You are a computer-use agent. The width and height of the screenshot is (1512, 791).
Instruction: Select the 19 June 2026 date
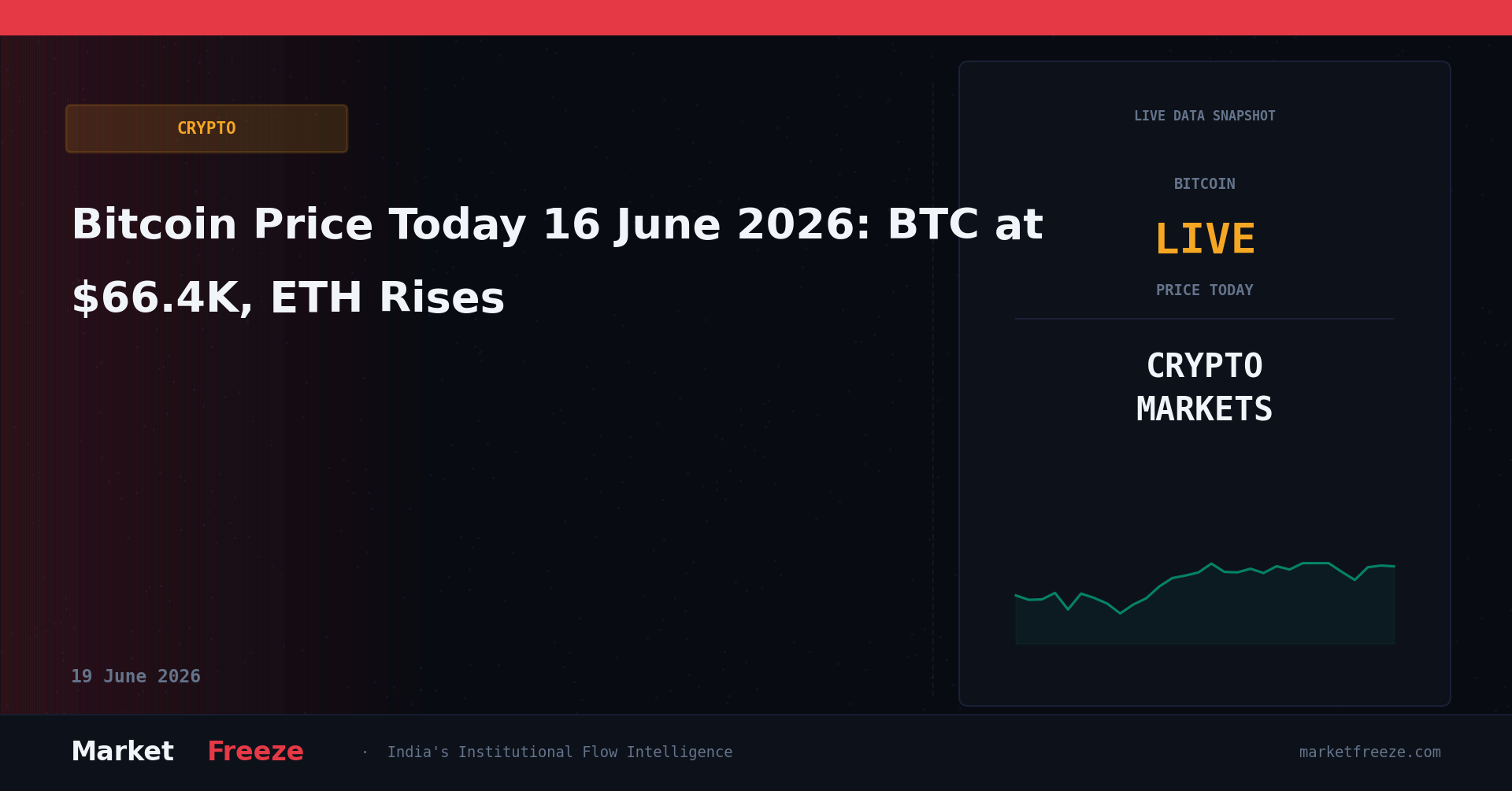coord(135,677)
